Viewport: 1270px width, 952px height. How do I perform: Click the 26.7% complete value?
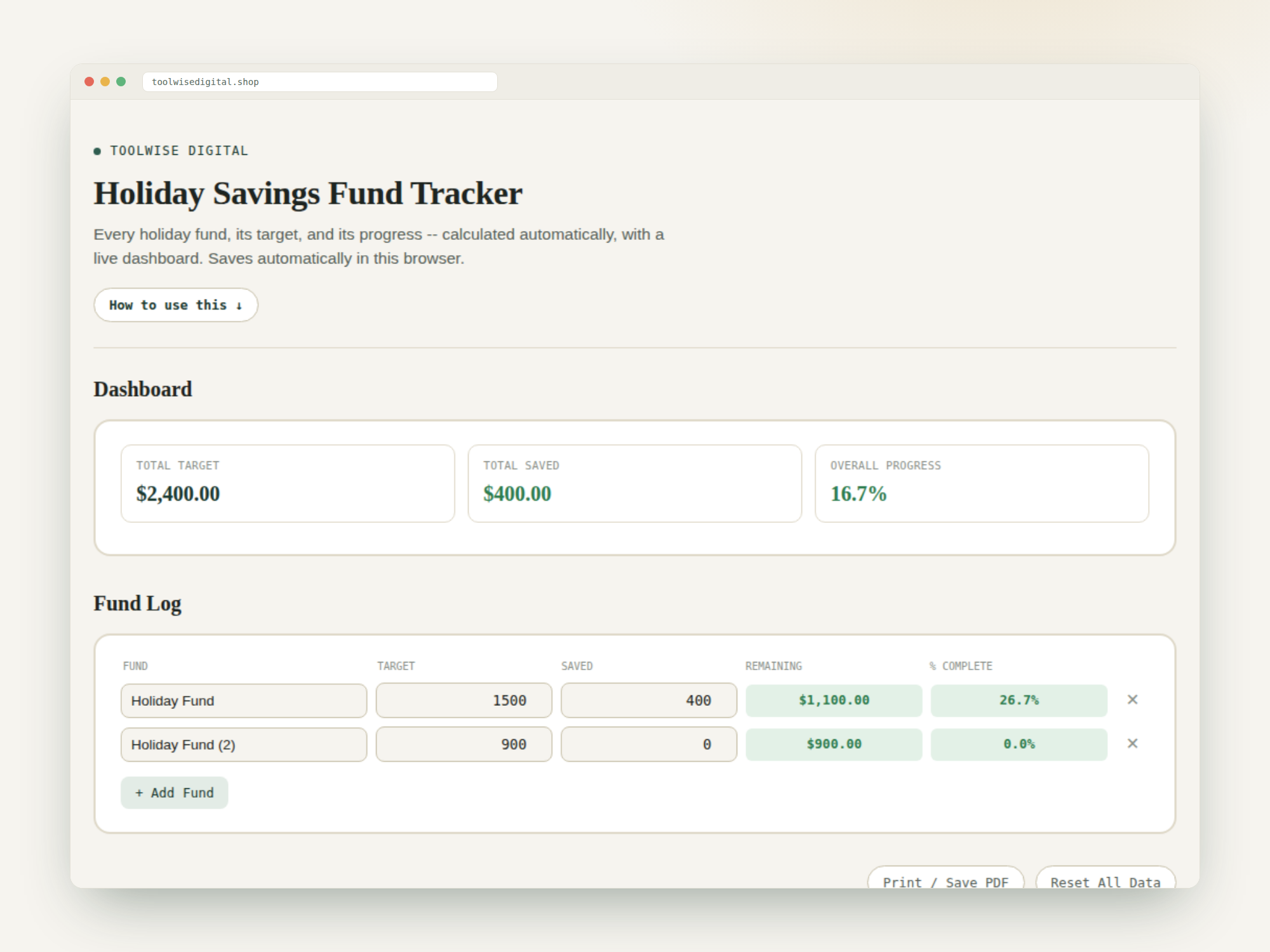(1019, 701)
